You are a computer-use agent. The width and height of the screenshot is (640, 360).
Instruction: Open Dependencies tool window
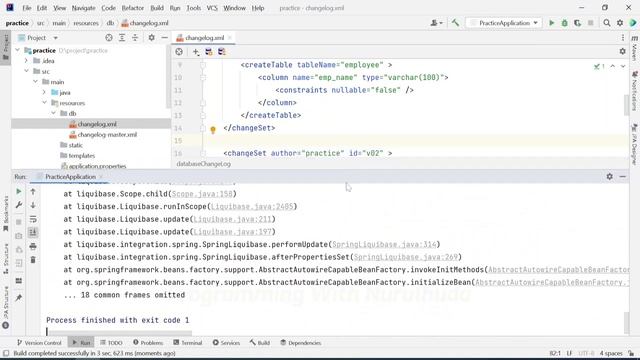[x=300, y=343]
